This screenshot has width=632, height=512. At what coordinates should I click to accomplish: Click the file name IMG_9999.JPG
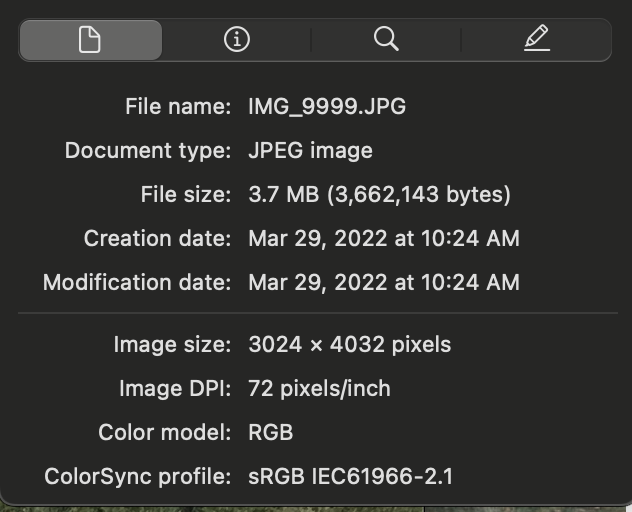327,107
